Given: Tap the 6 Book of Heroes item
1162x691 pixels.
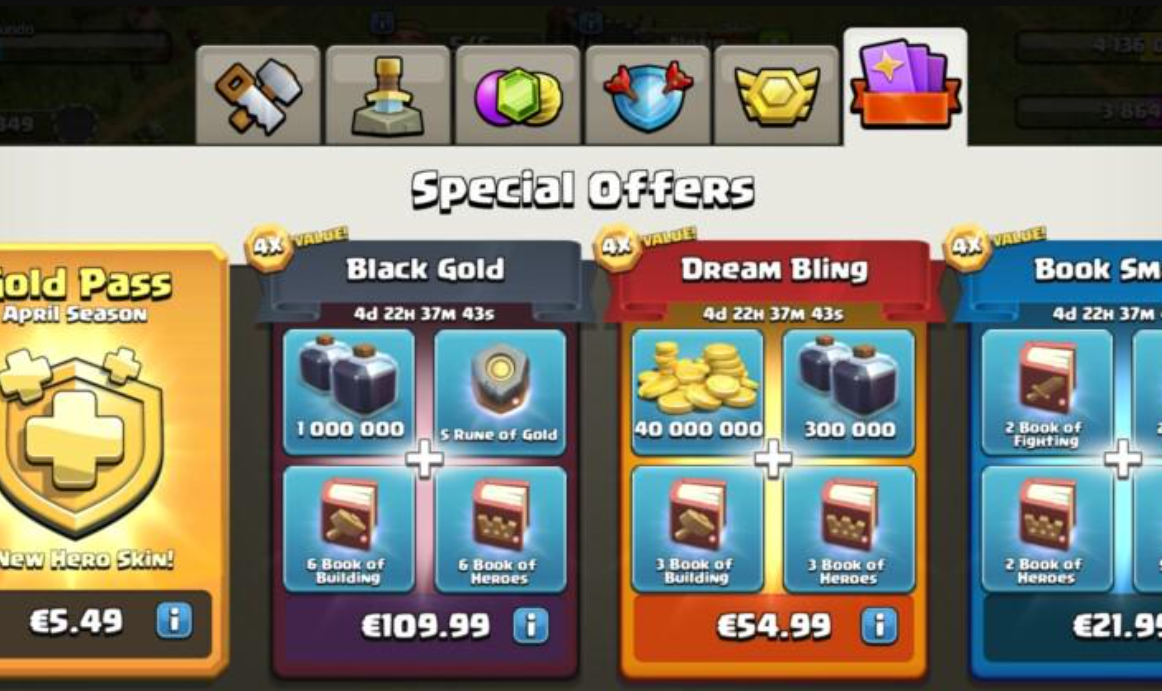Looking at the screenshot, I should [500, 529].
